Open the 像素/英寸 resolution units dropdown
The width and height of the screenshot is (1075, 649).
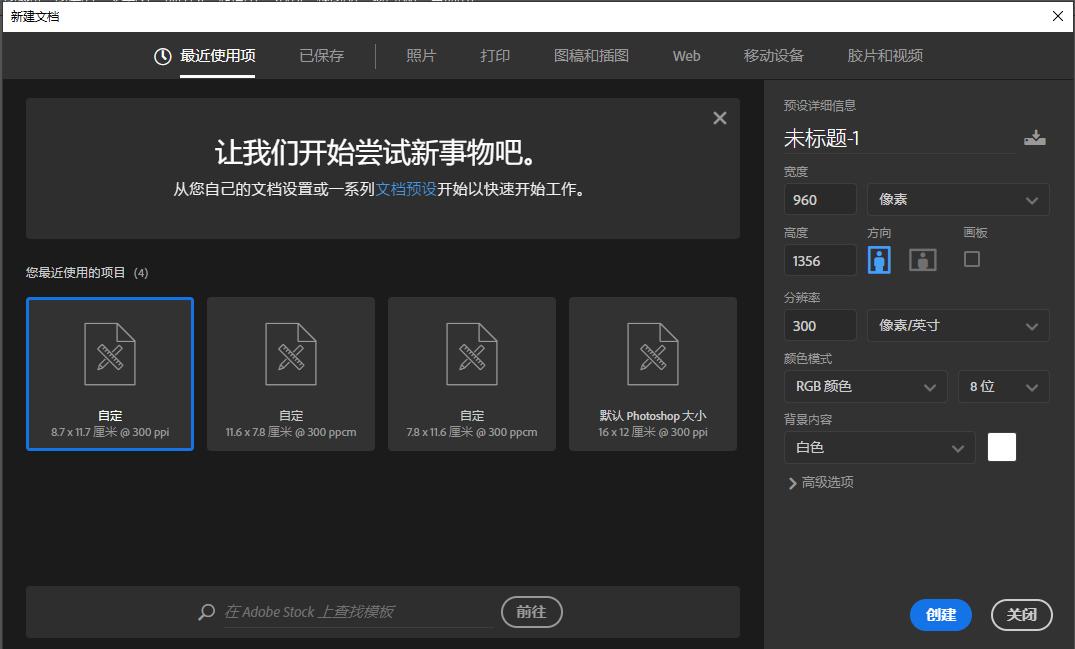coord(957,325)
